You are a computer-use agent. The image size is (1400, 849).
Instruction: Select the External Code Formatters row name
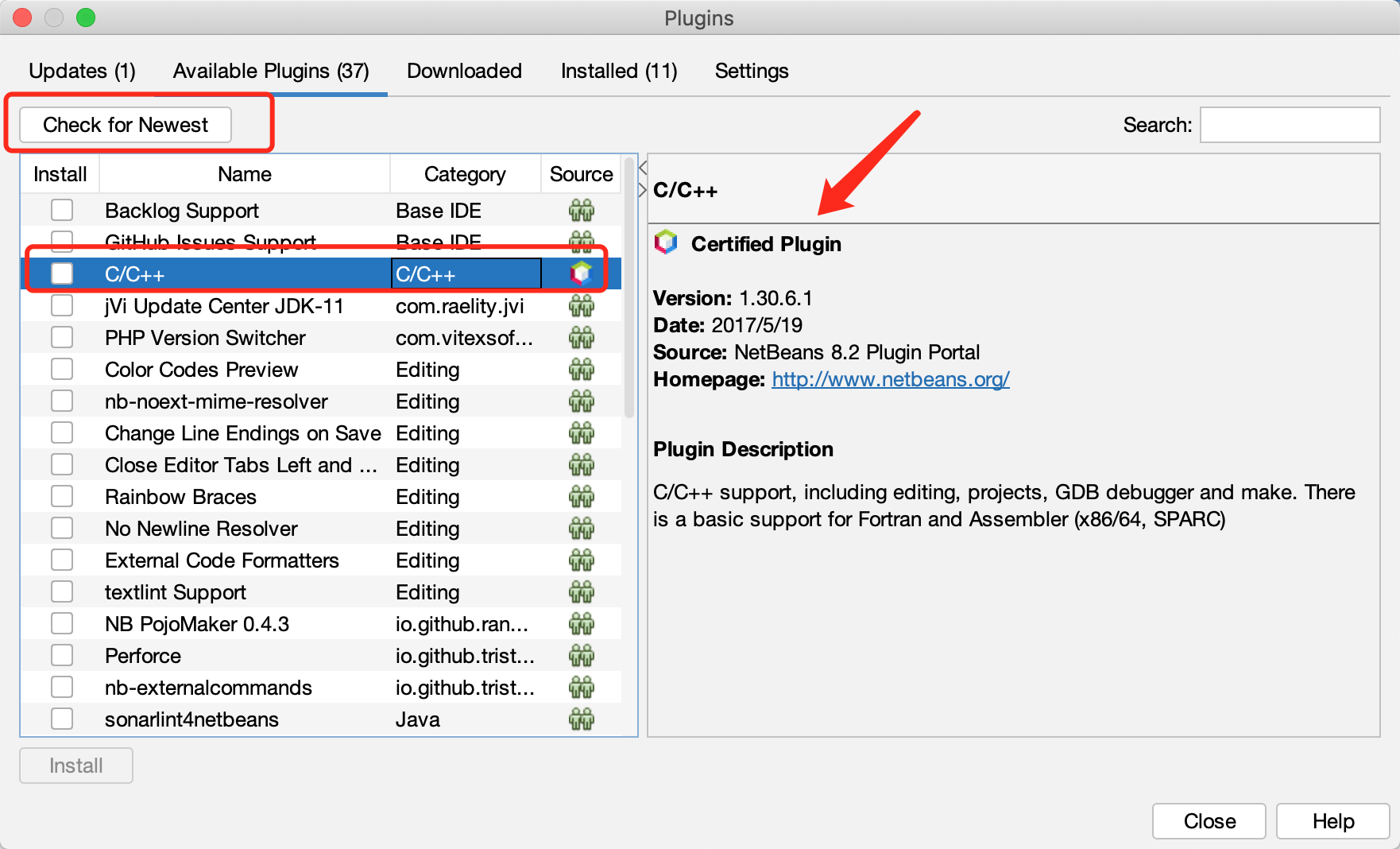coord(222,560)
